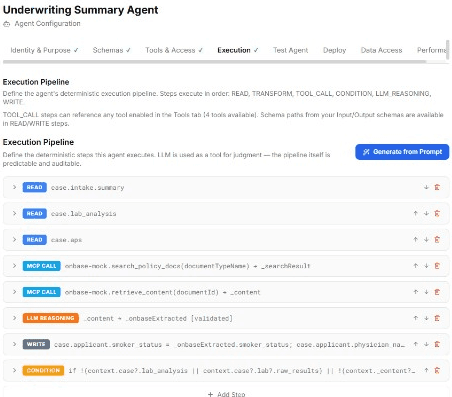Click the gray WRITE badge

[36, 344]
